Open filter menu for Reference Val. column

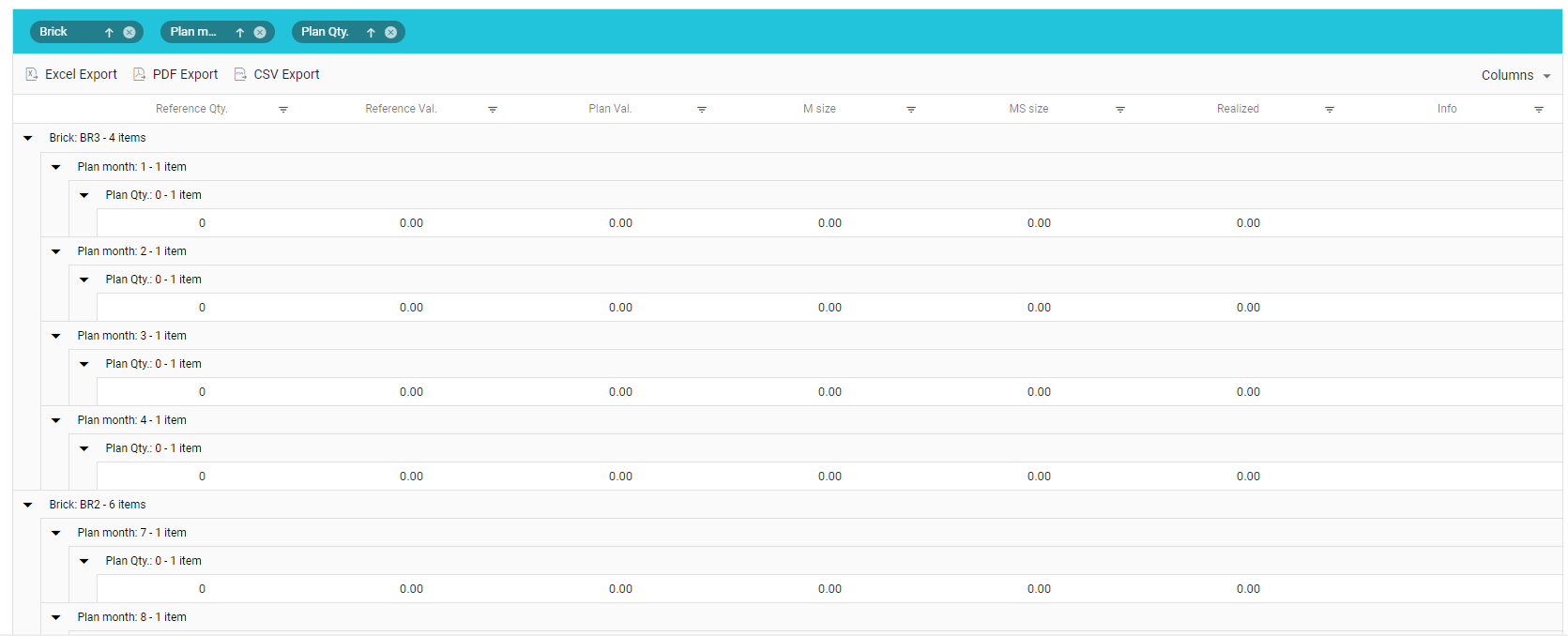(x=493, y=110)
